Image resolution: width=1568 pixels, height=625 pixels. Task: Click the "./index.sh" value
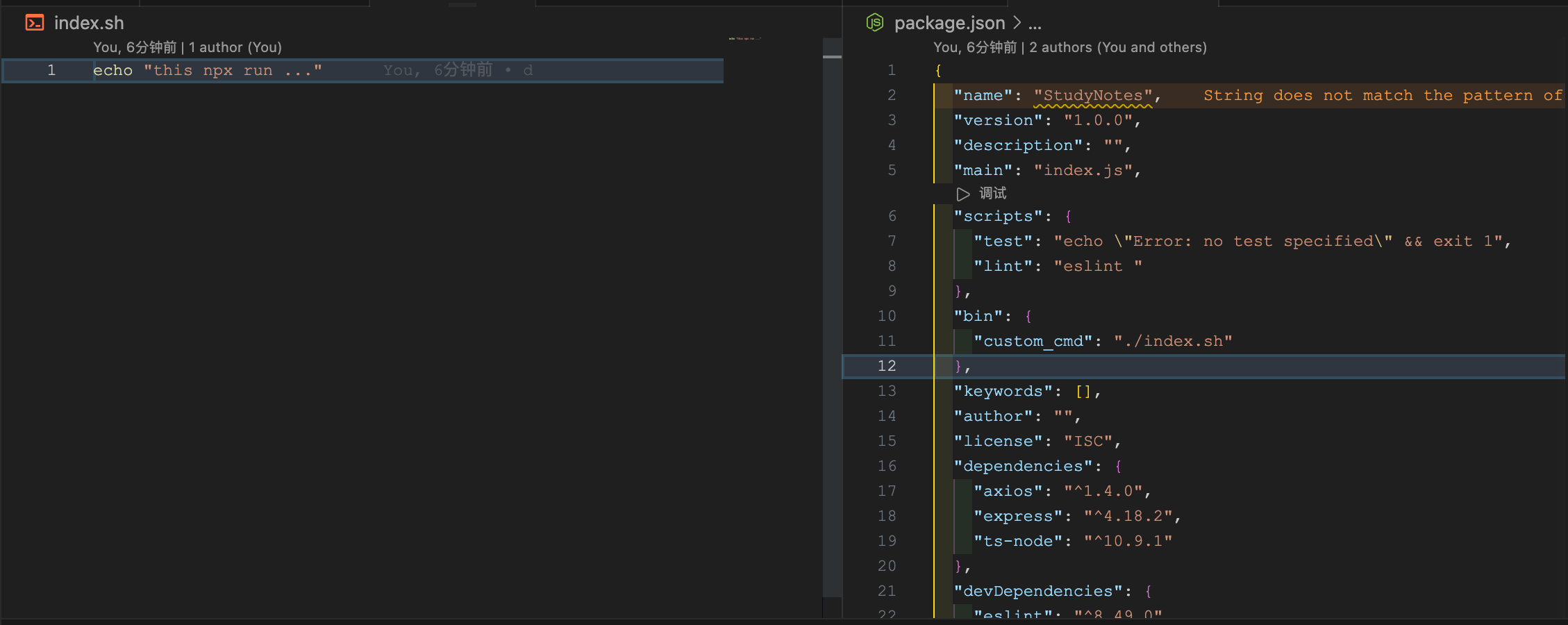[1173, 341]
